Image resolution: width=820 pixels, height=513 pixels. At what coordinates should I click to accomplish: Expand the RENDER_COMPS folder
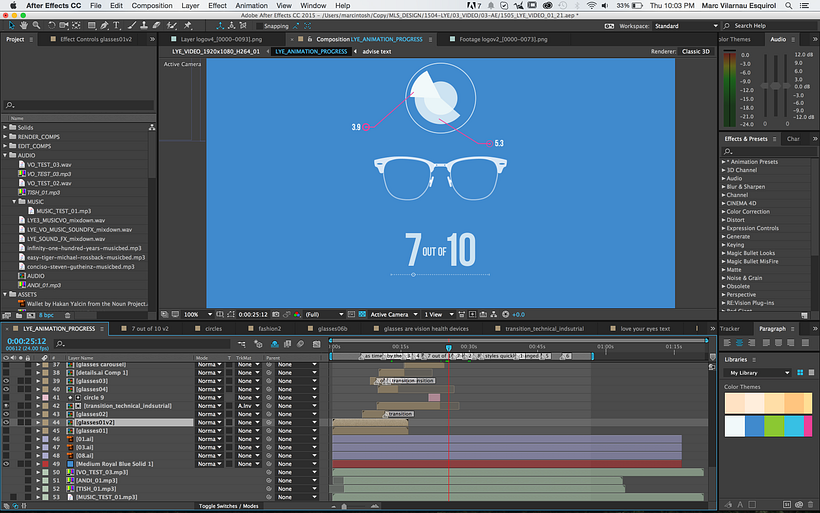[5, 136]
